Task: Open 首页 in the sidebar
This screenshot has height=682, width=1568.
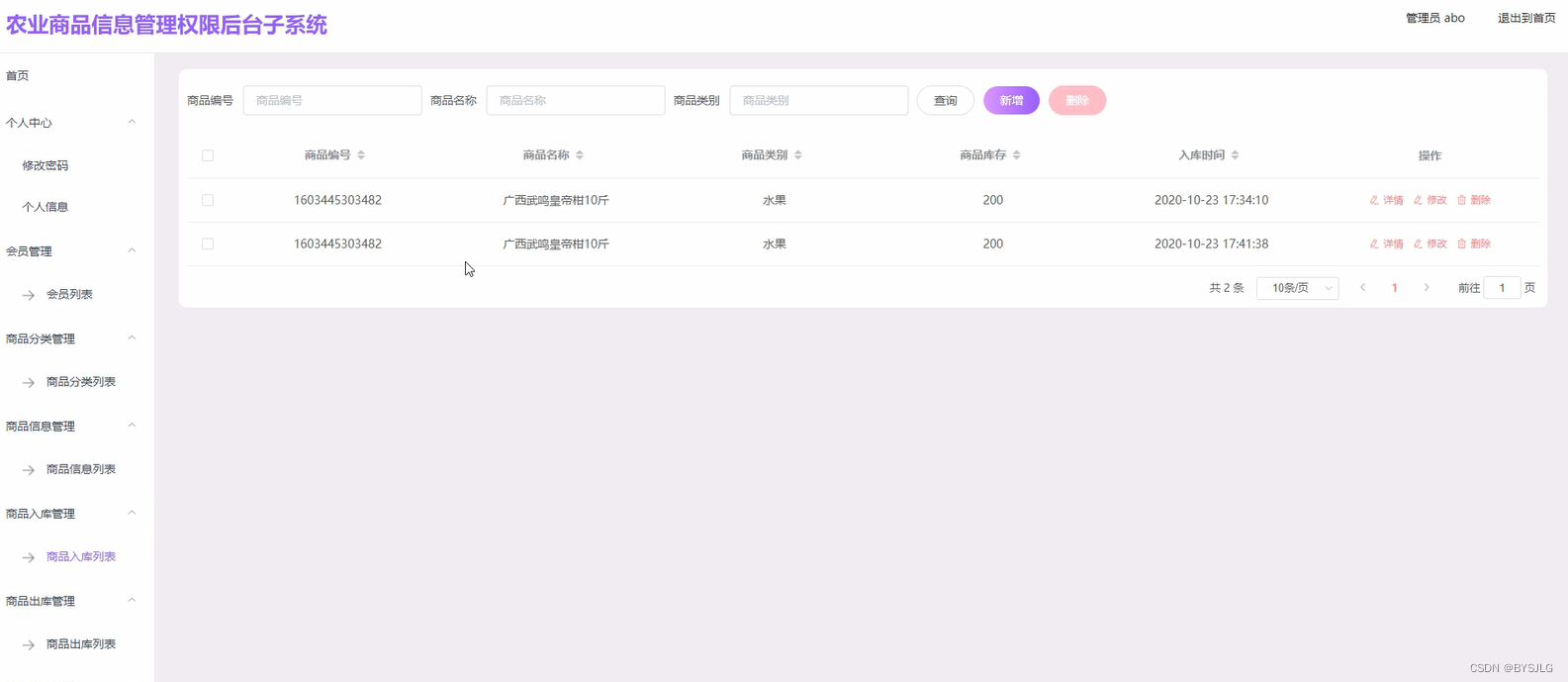Action: [x=18, y=76]
